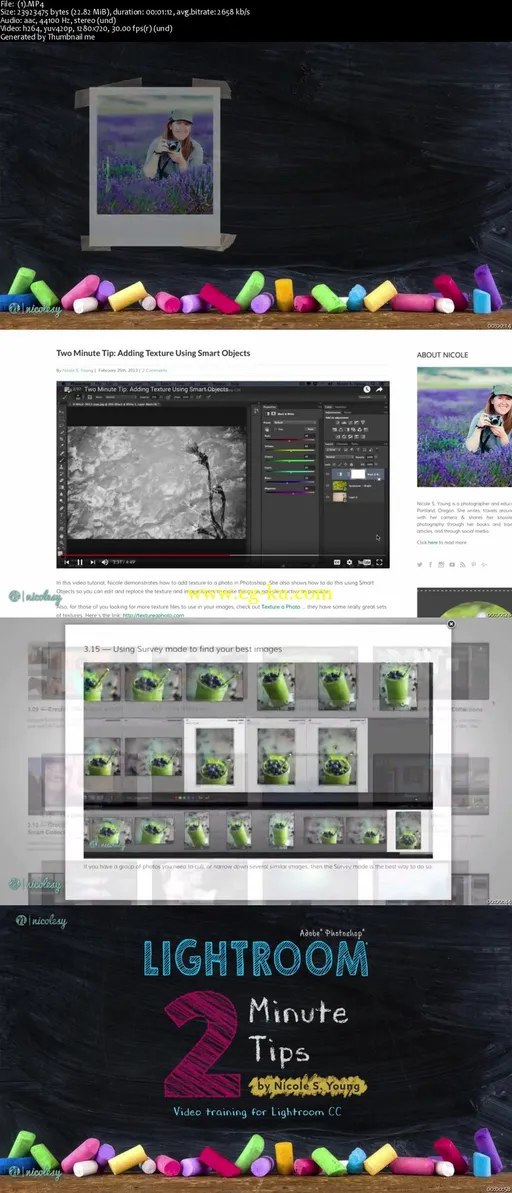Skip to previous video in player
The width and height of the screenshot is (512, 1193).
[x=66, y=562]
